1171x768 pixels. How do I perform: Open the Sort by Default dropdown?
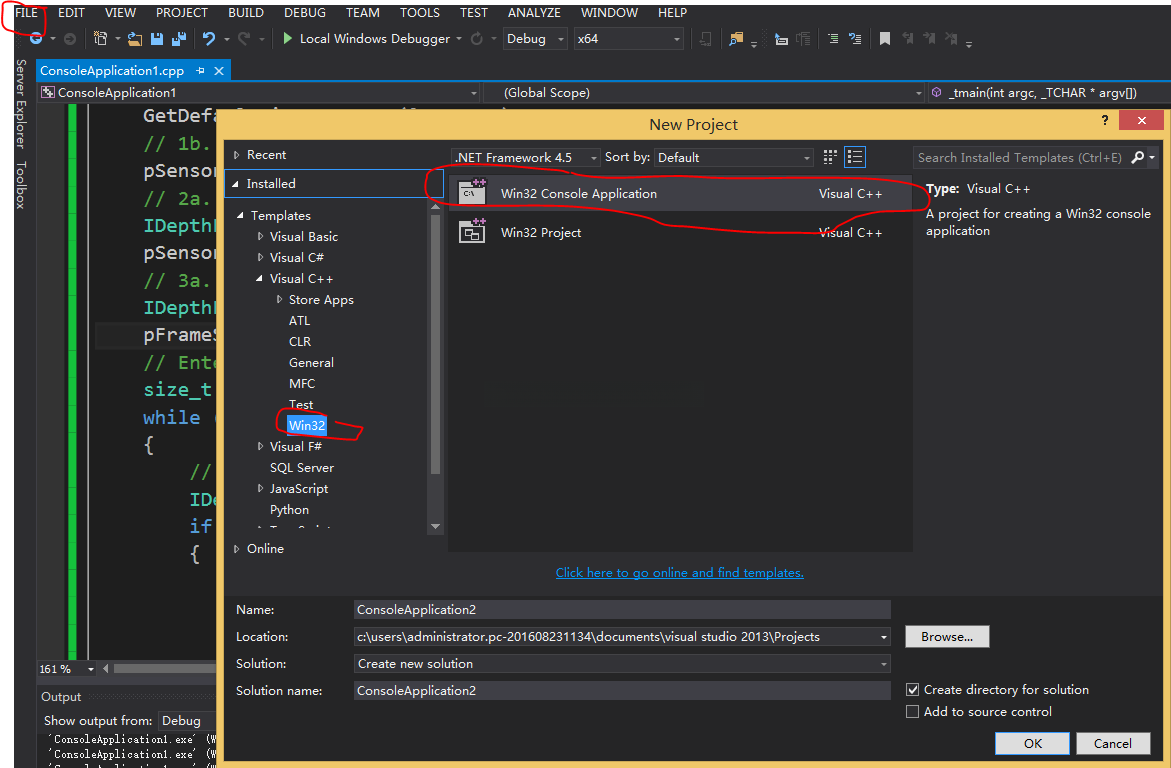734,157
